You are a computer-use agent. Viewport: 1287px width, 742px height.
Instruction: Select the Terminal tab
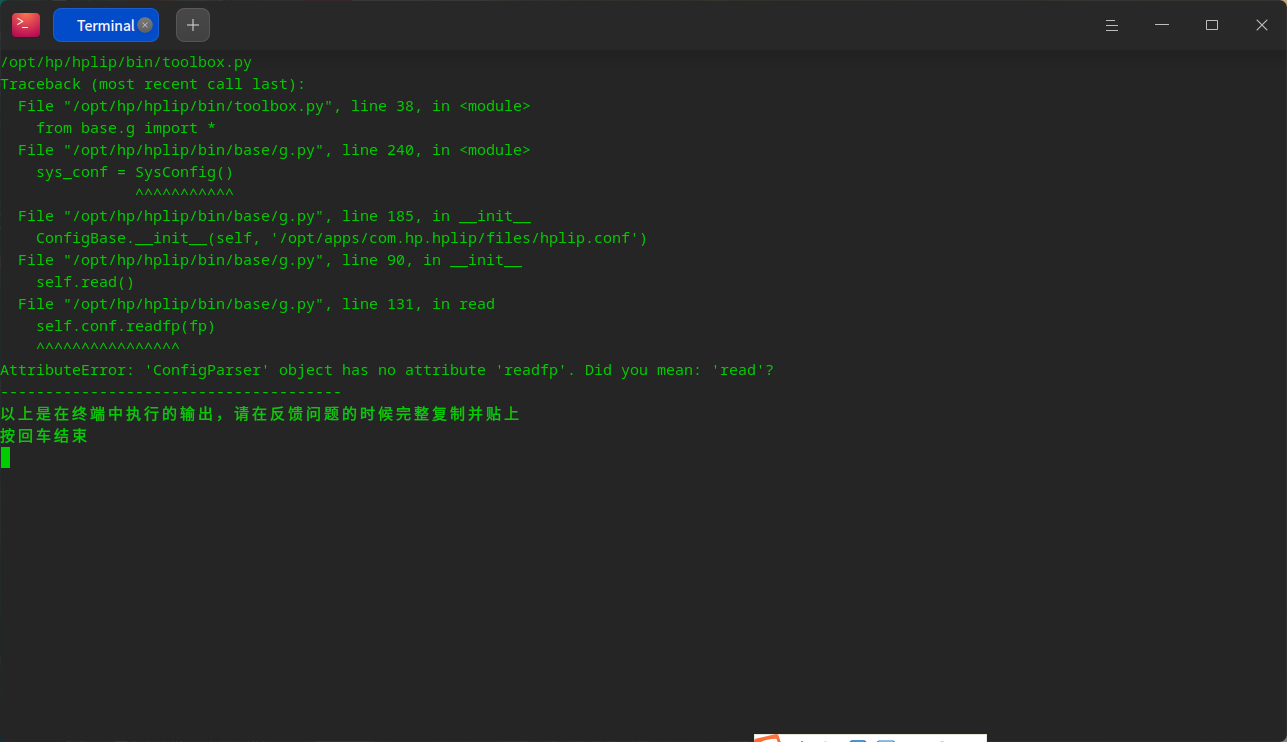(105, 25)
